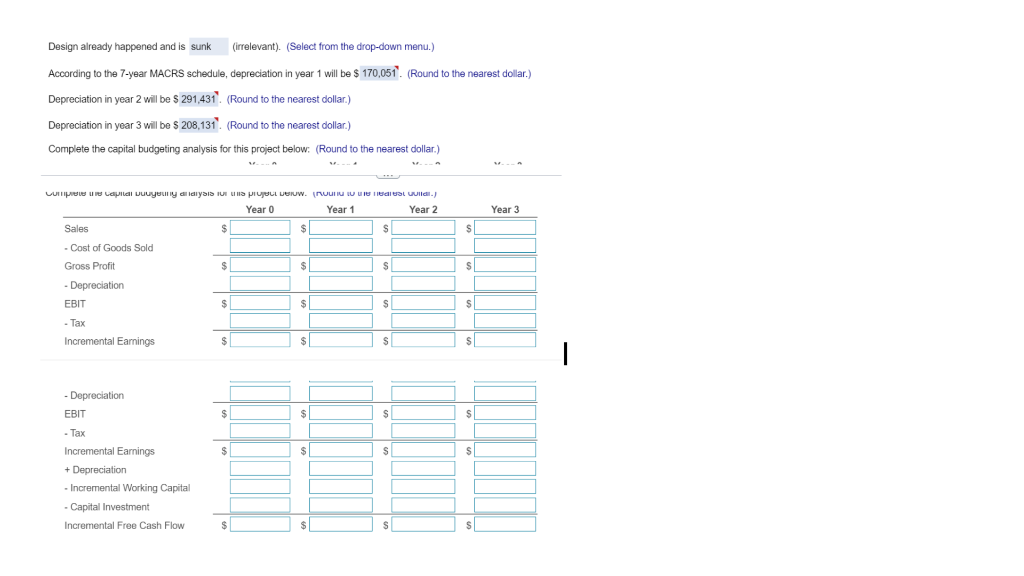Select Cost of Goods Sold Year 1 field
The image size is (1024, 576).
(x=341, y=246)
